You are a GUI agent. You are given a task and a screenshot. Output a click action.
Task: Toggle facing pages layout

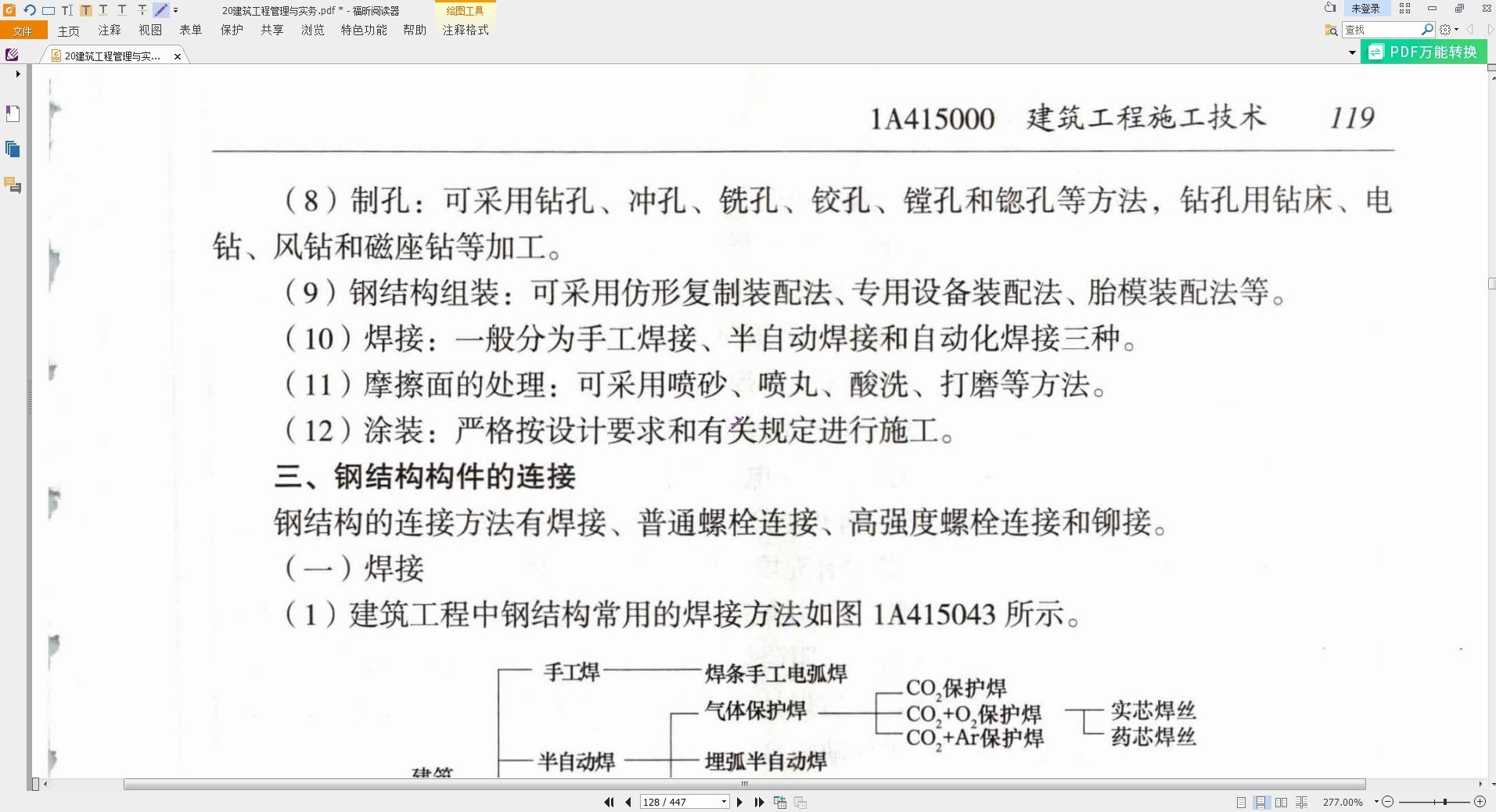1282,801
